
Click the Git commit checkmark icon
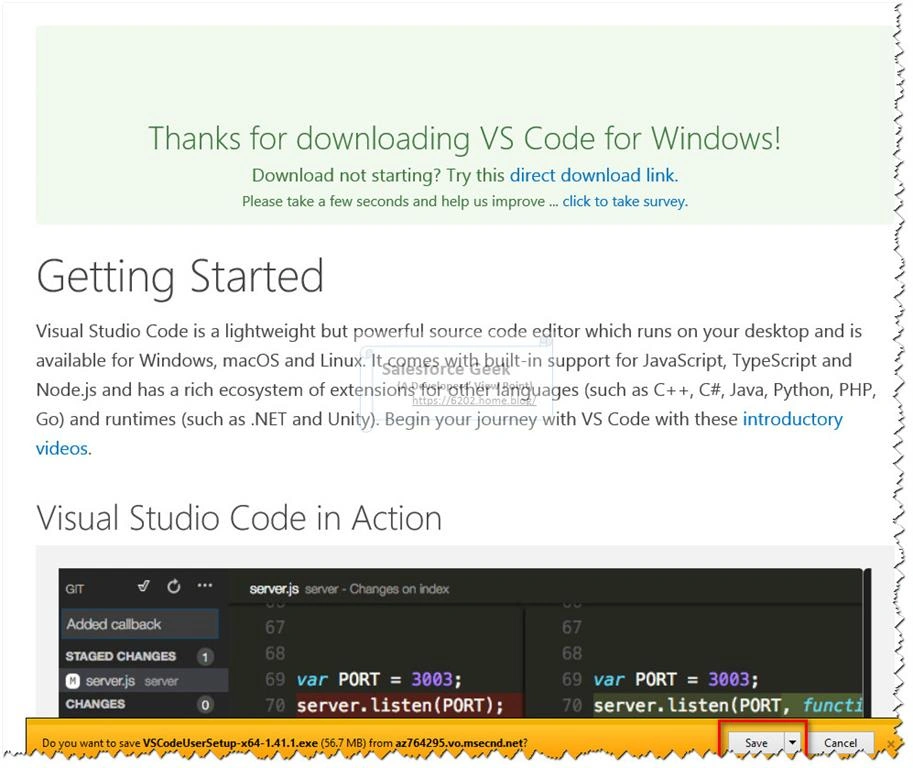coord(144,586)
